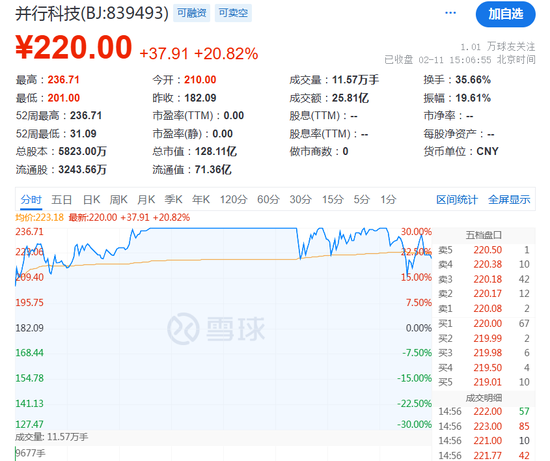Open 区间统计 range statistics link
The image size is (550, 461).
pyautogui.click(x=457, y=200)
